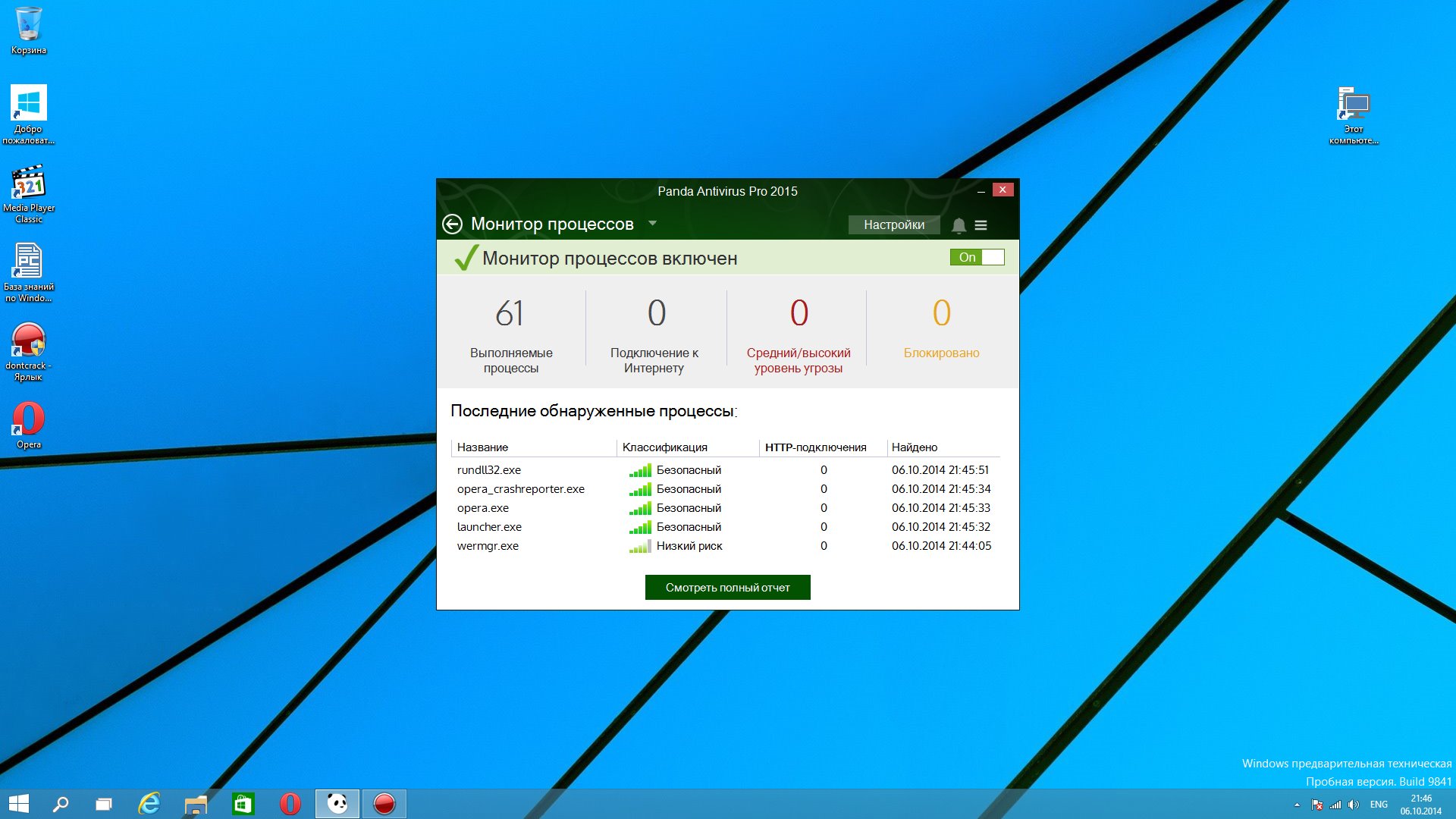Sort by the HTTP-подключения column header

click(823, 447)
